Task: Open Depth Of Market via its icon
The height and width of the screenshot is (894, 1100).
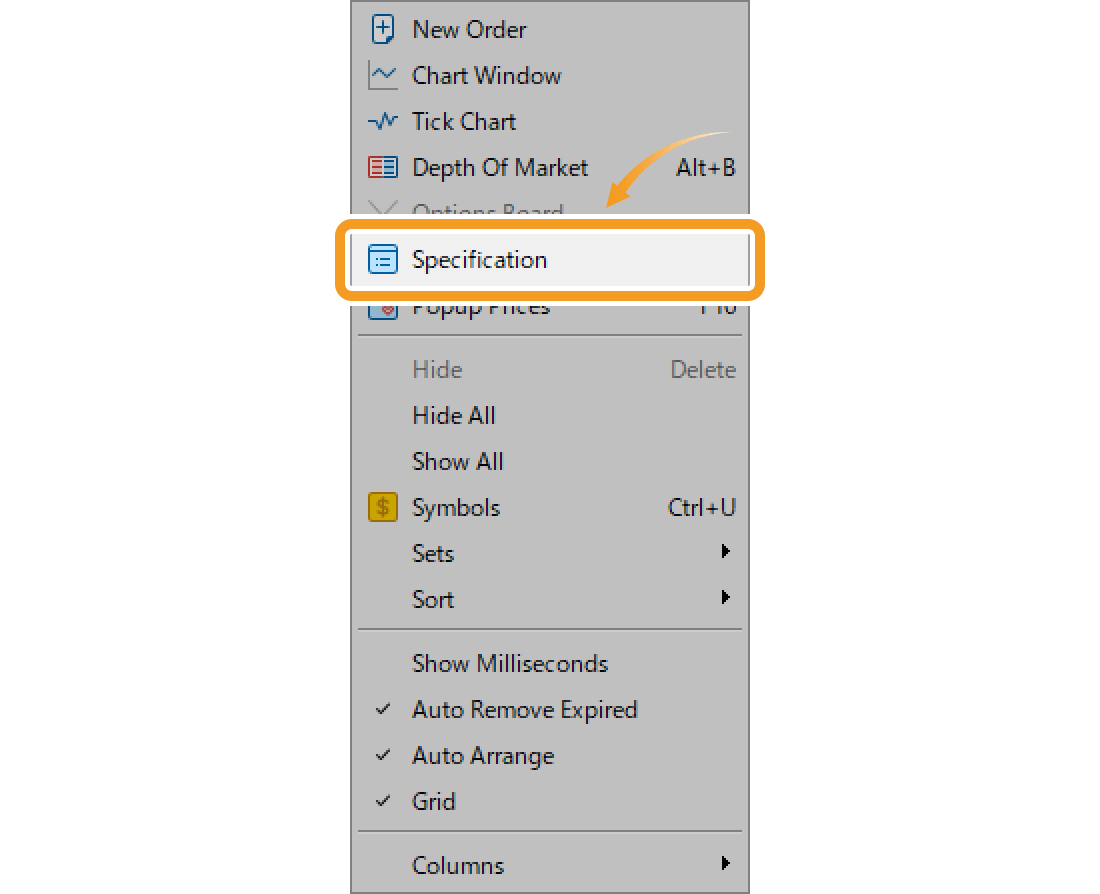Action: pyautogui.click(x=383, y=167)
